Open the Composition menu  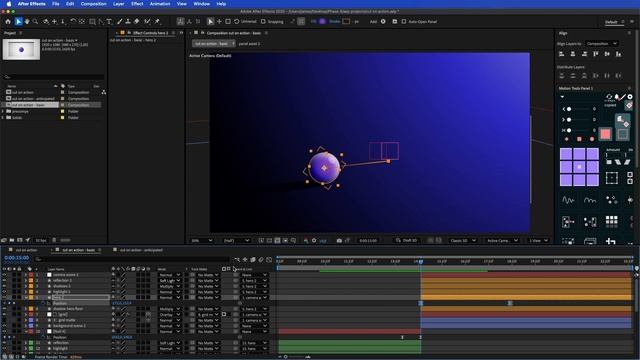(93, 4)
